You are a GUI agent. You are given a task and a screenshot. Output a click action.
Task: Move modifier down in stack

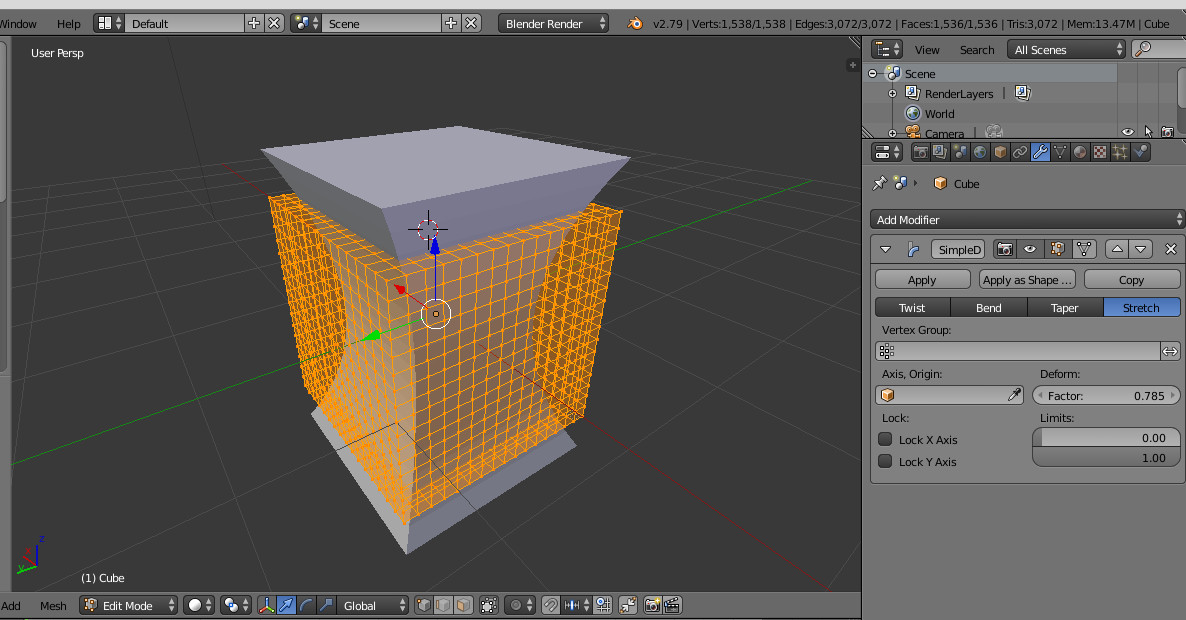[x=1141, y=249]
